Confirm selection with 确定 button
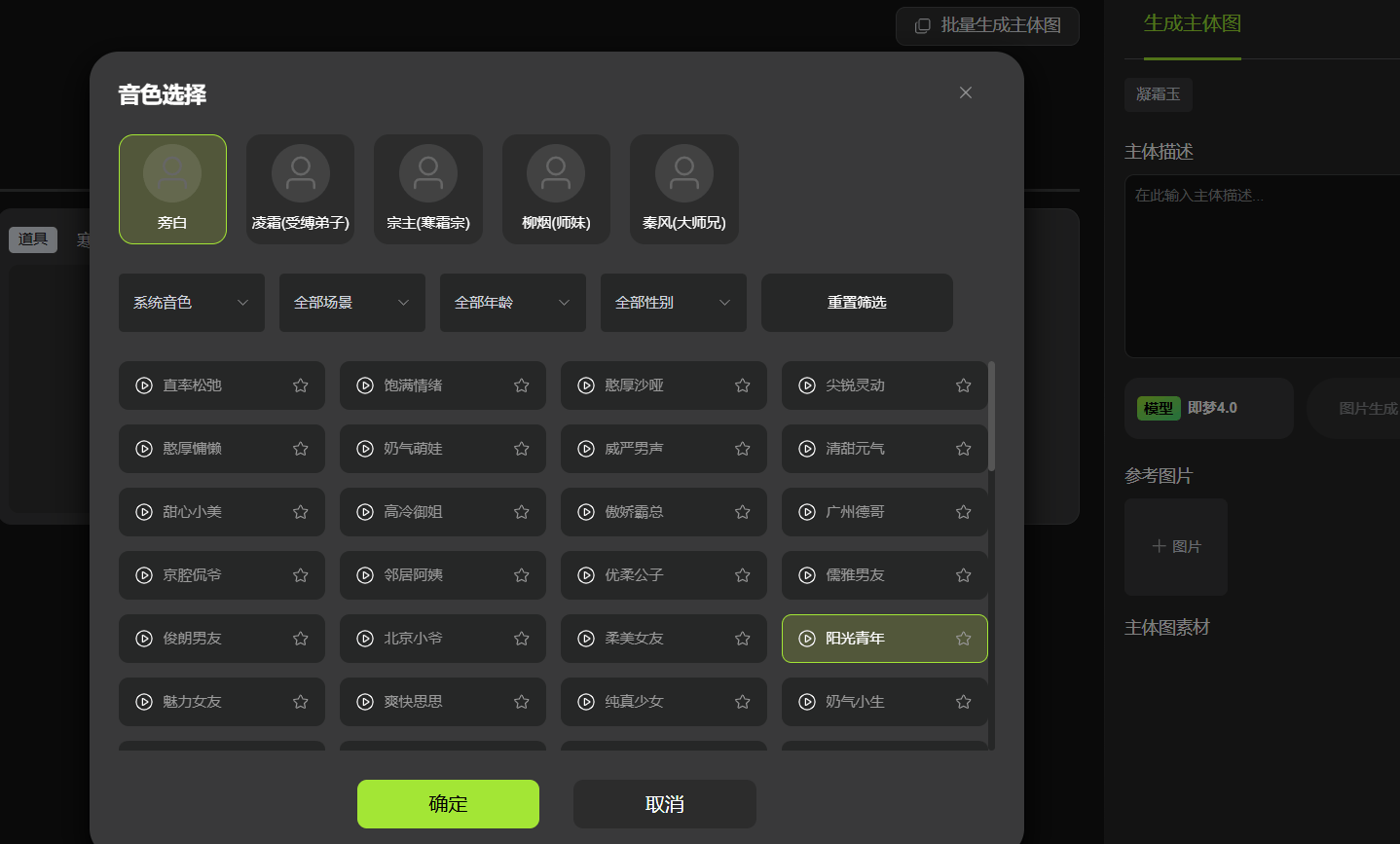Image resolution: width=1400 pixels, height=844 pixels. (x=448, y=804)
